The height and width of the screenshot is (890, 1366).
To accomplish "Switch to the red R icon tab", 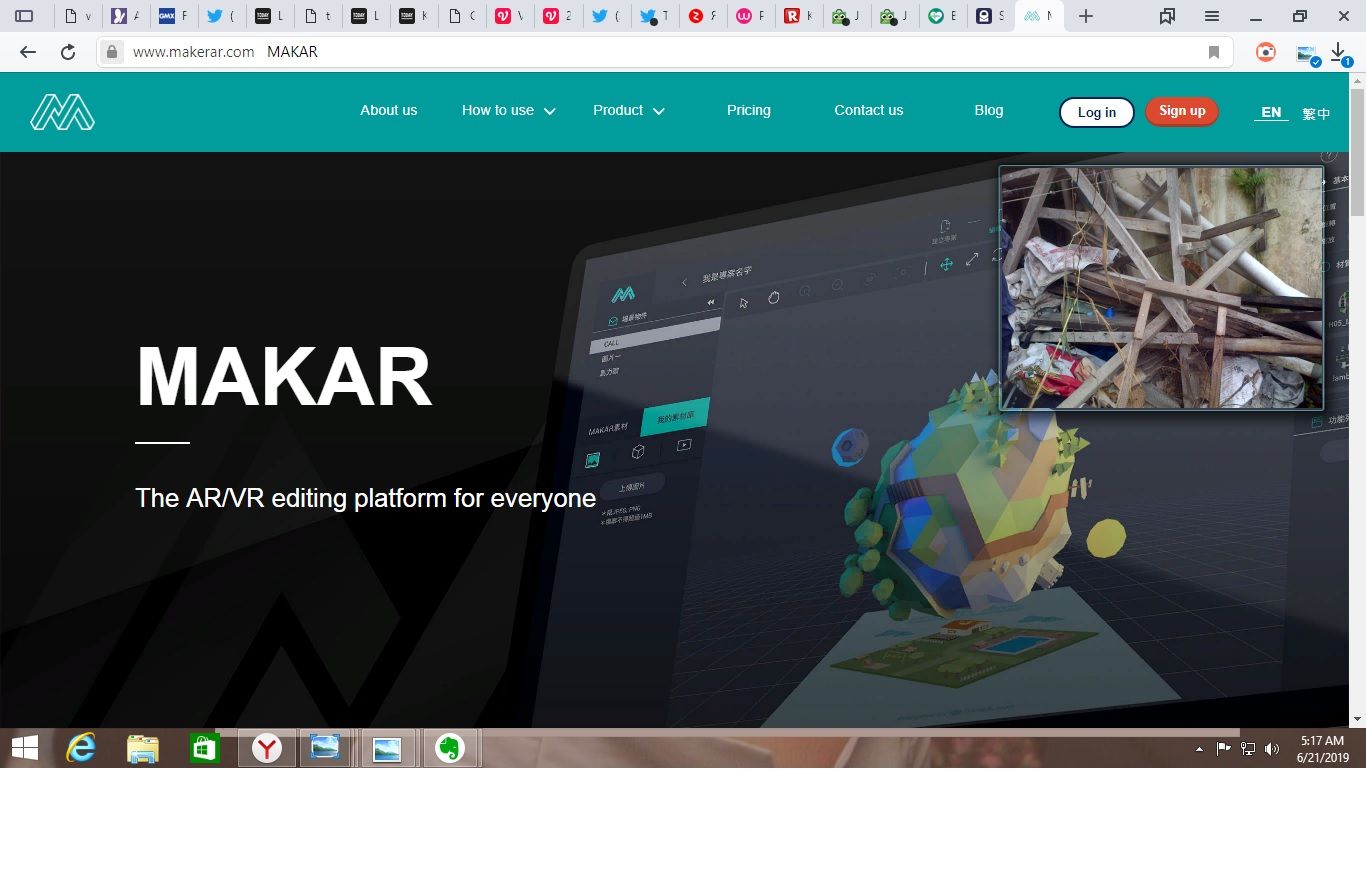I will click(x=797, y=16).
